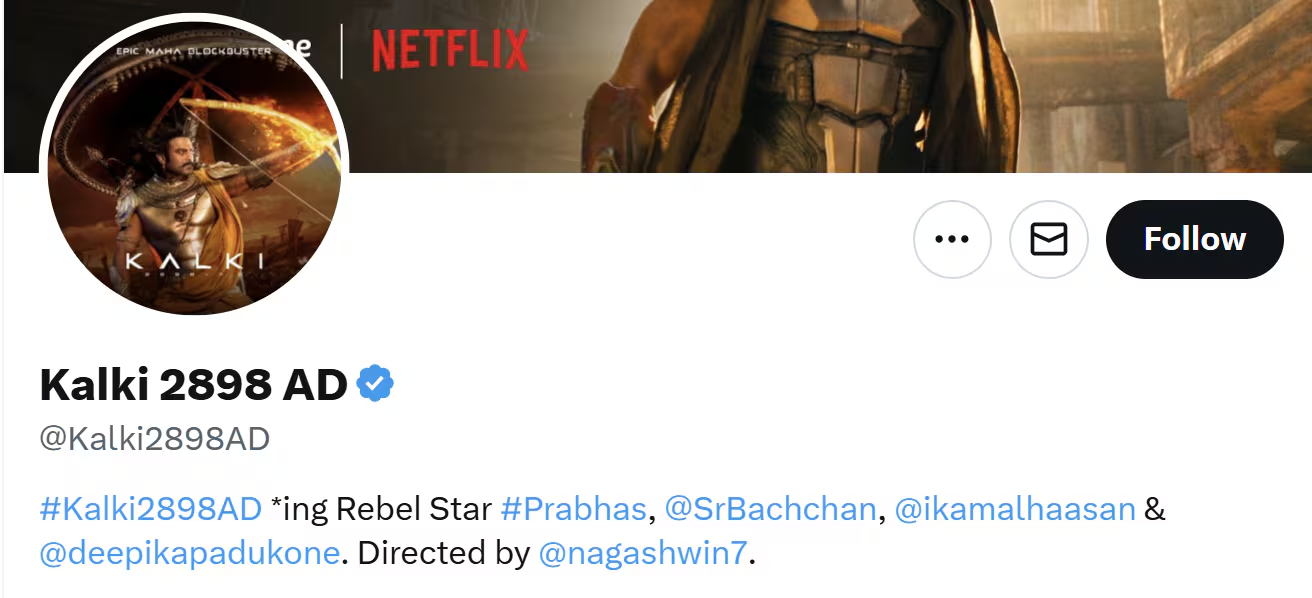1312x598 pixels.
Task: Open the #Kalki2898AD hashtag link
Action: (150, 509)
